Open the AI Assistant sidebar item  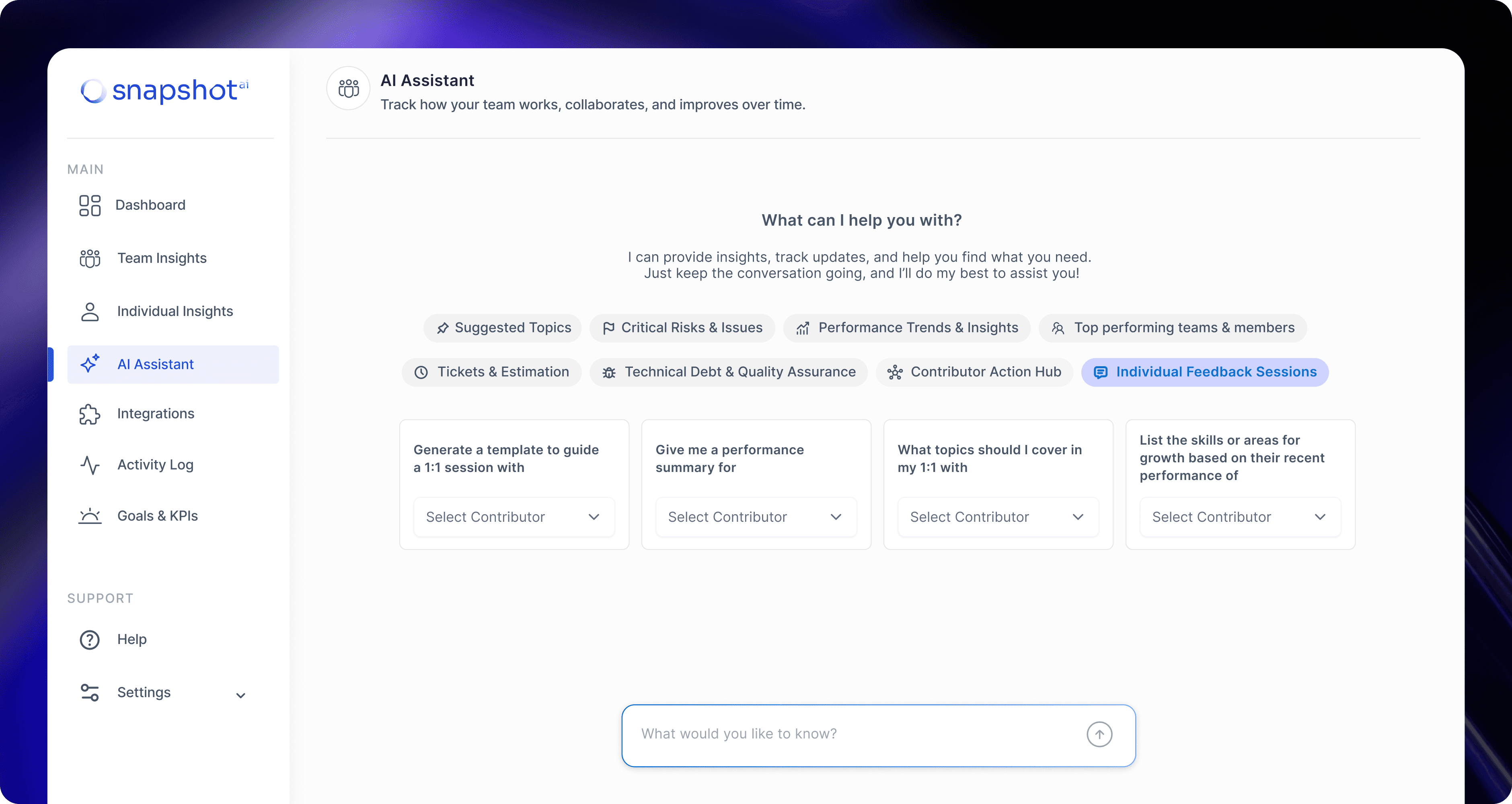pos(173,365)
